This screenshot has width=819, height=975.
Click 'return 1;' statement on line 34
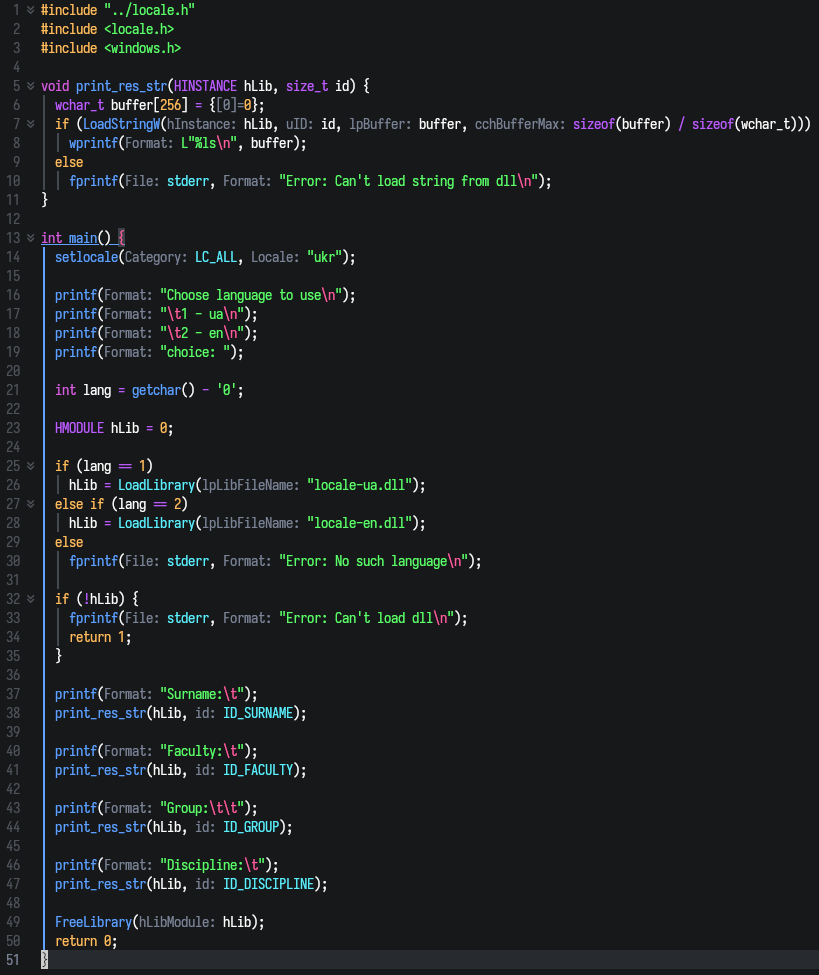click(x=100, y=637)
